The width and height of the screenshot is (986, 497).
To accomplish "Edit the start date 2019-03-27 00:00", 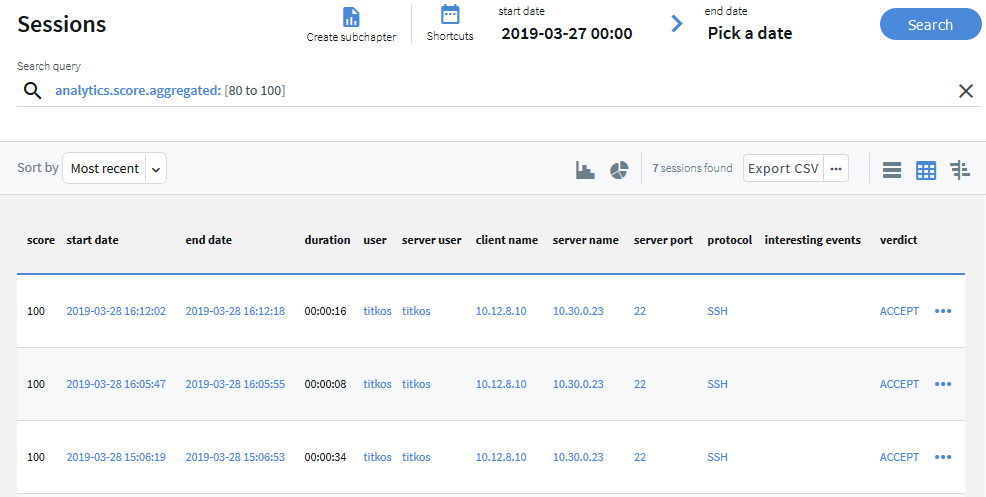I will (x=566, y=33).
